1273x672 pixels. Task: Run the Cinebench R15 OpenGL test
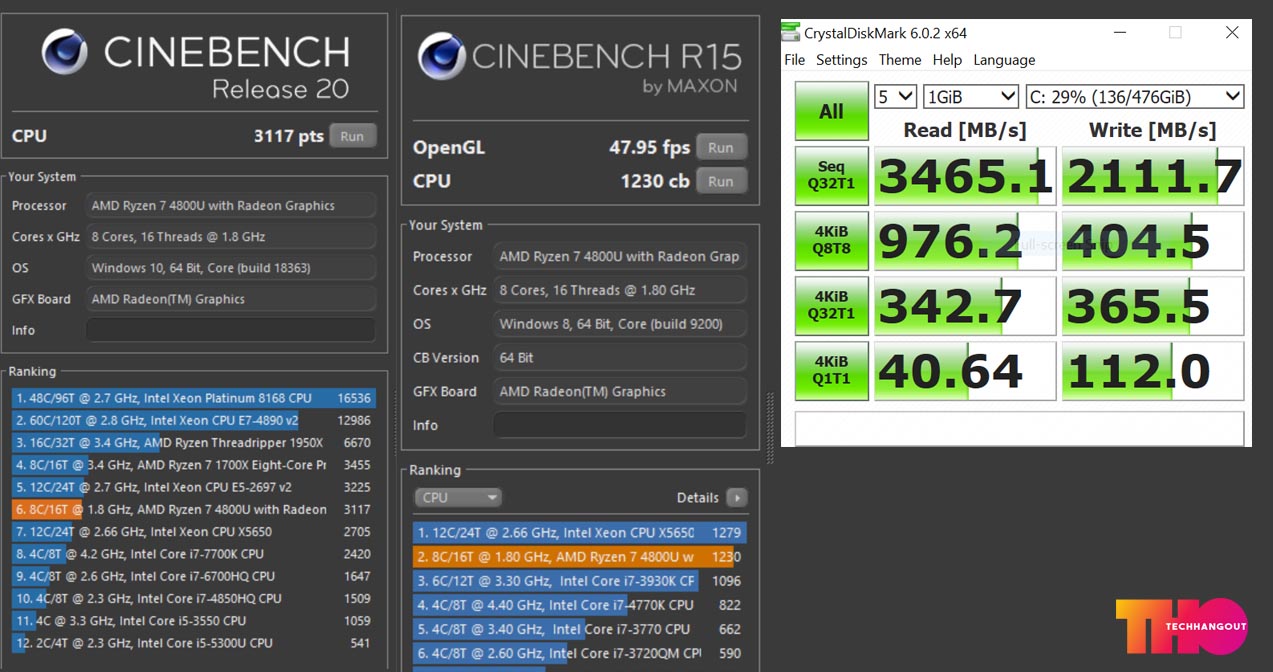[721, 147]
